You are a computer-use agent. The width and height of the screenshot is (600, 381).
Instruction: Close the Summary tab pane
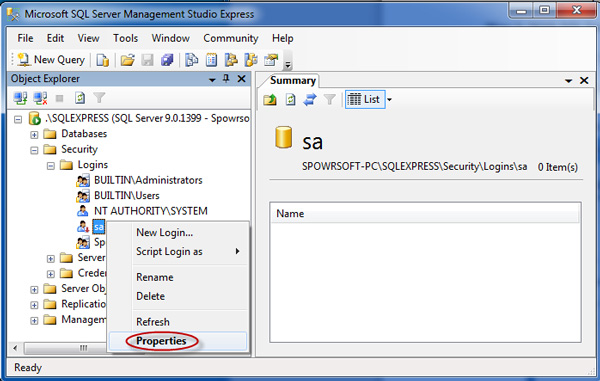pos(584,80)
